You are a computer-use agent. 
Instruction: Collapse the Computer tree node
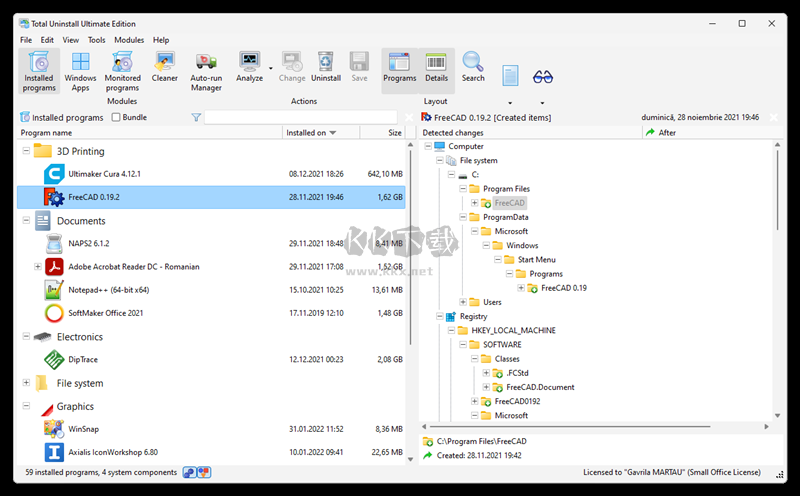click(x=428, y=146)
